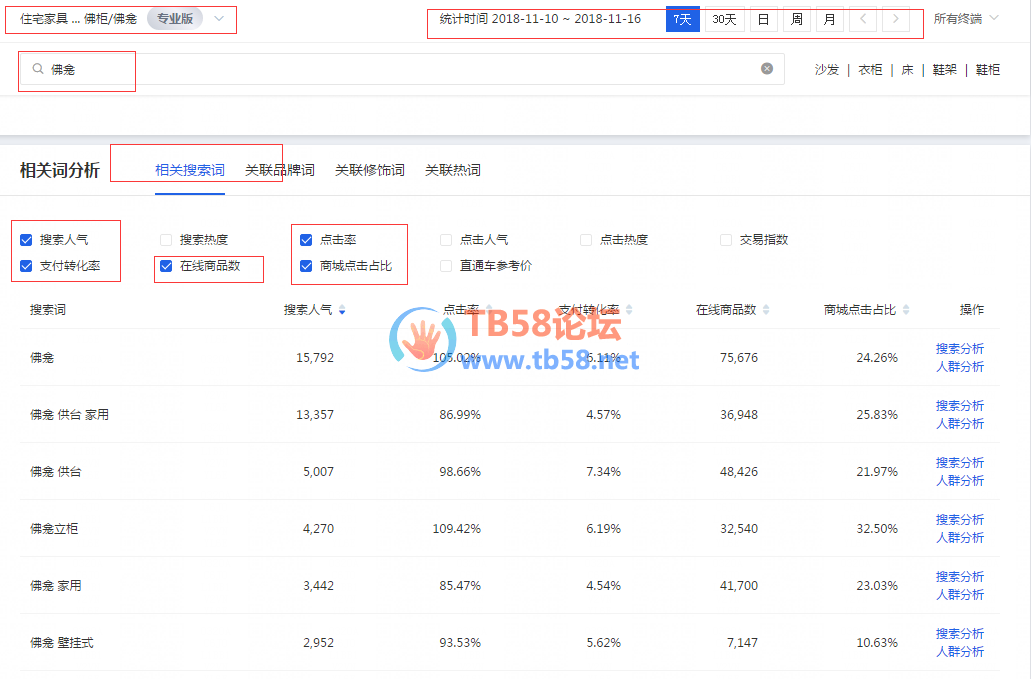Click the 搜索词 column header

coord(47,310)
